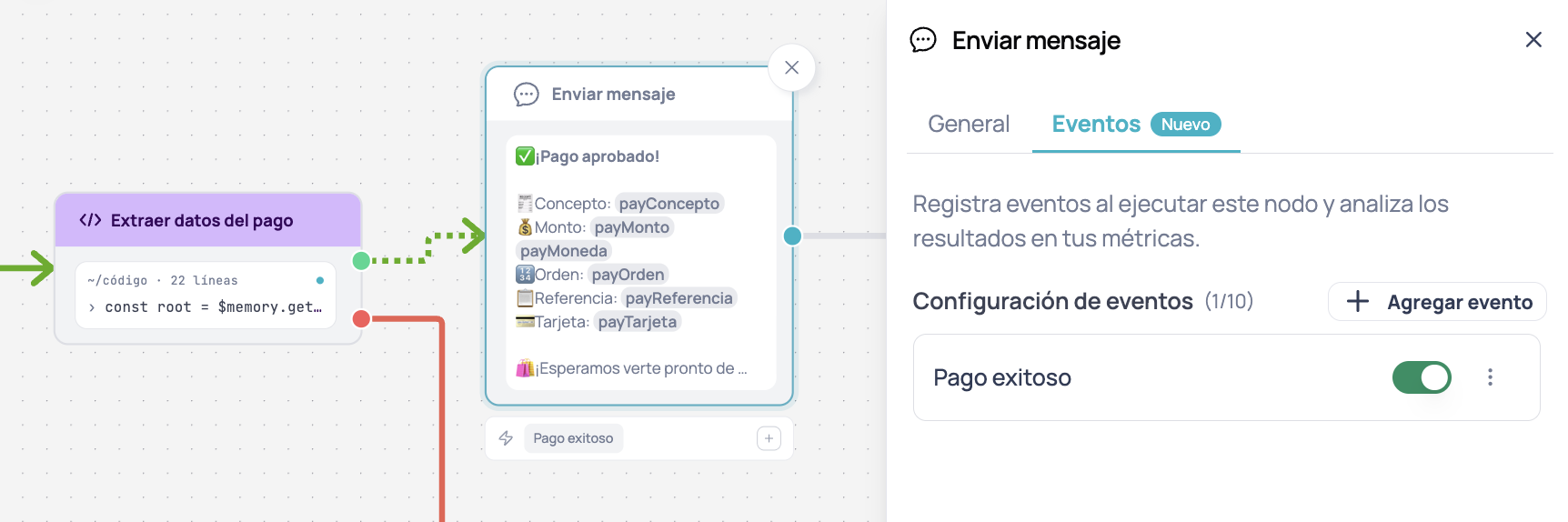The height and width of the screenshot is (522, 1568).
Task: Click the blue status dot in code block
Action: tap(320, 280)
